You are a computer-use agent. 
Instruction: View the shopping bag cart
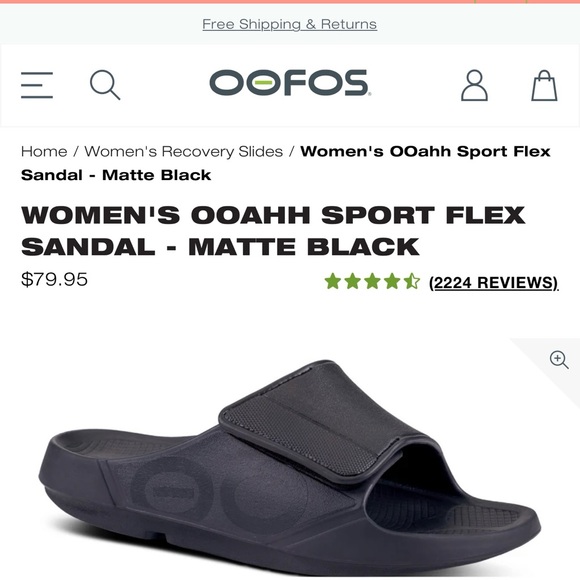coord(544,85)
